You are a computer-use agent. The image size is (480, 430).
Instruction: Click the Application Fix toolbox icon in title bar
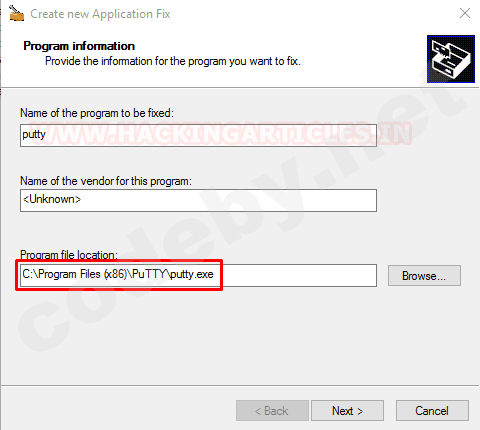coord(16,14)
